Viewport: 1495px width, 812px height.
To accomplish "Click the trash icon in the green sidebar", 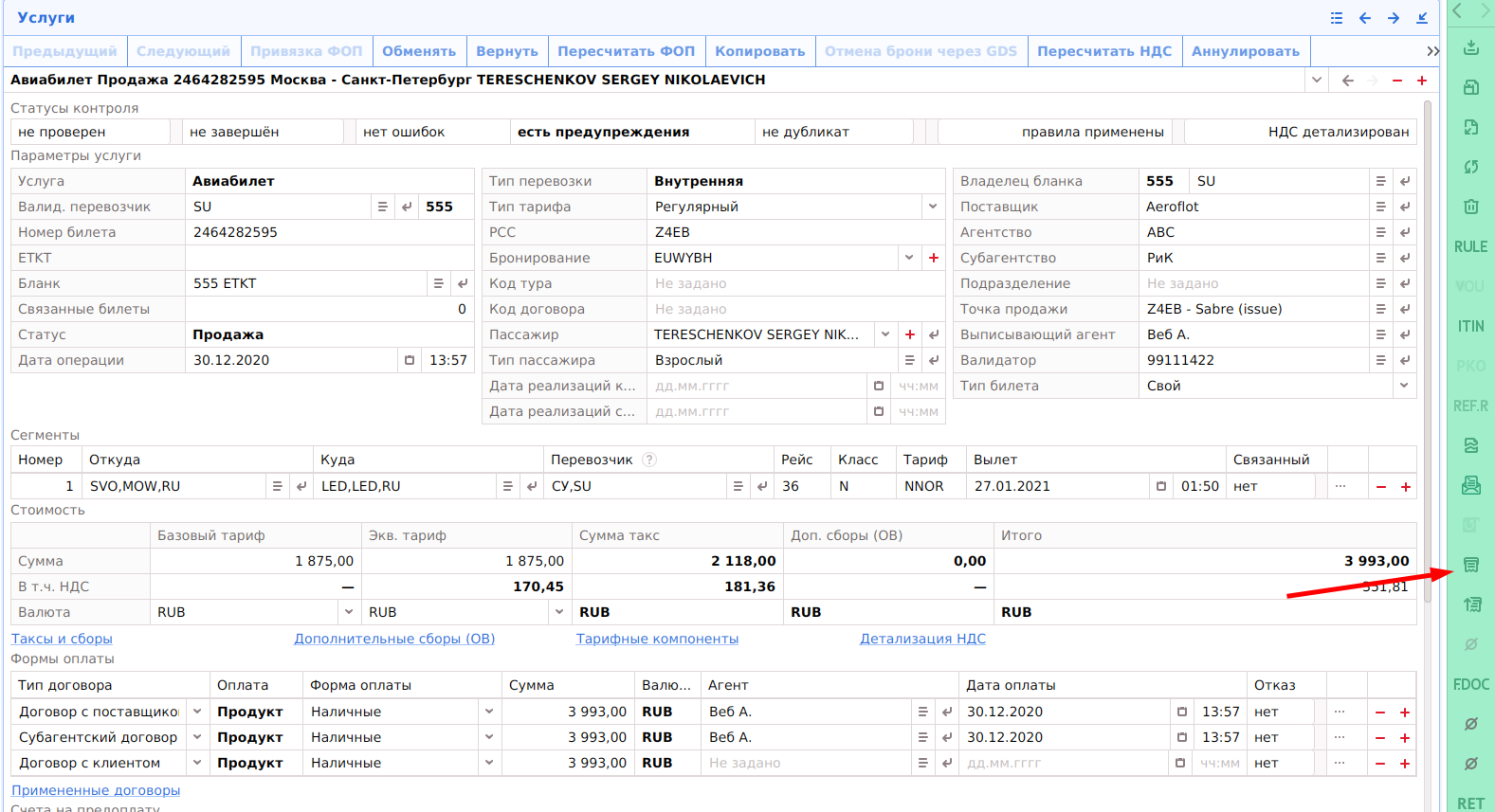I will (x=1470, y=207).
